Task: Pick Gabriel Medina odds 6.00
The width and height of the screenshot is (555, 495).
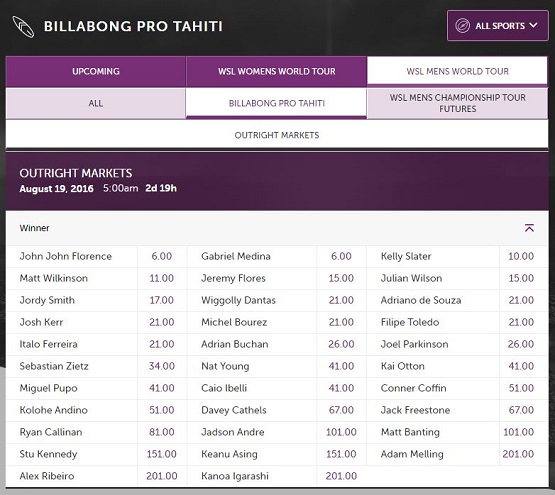Action: tap(341, 256)
